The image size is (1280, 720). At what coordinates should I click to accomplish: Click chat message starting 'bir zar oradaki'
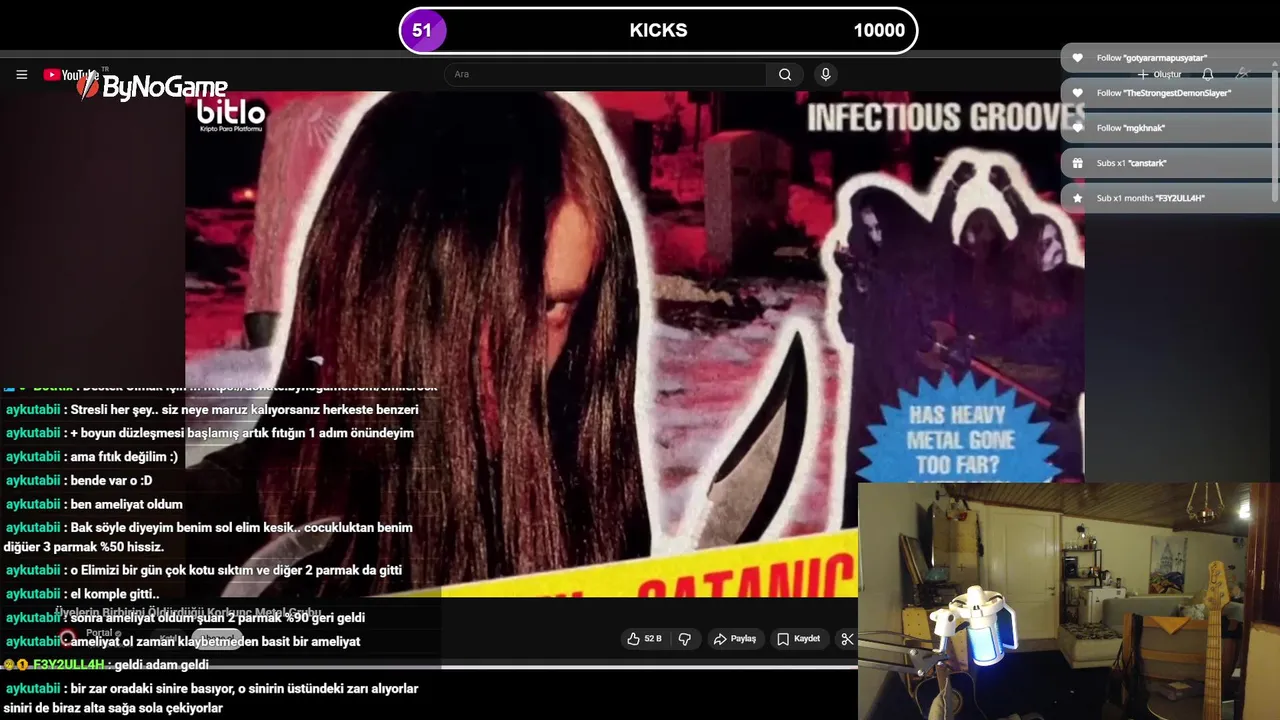point(212,698)
